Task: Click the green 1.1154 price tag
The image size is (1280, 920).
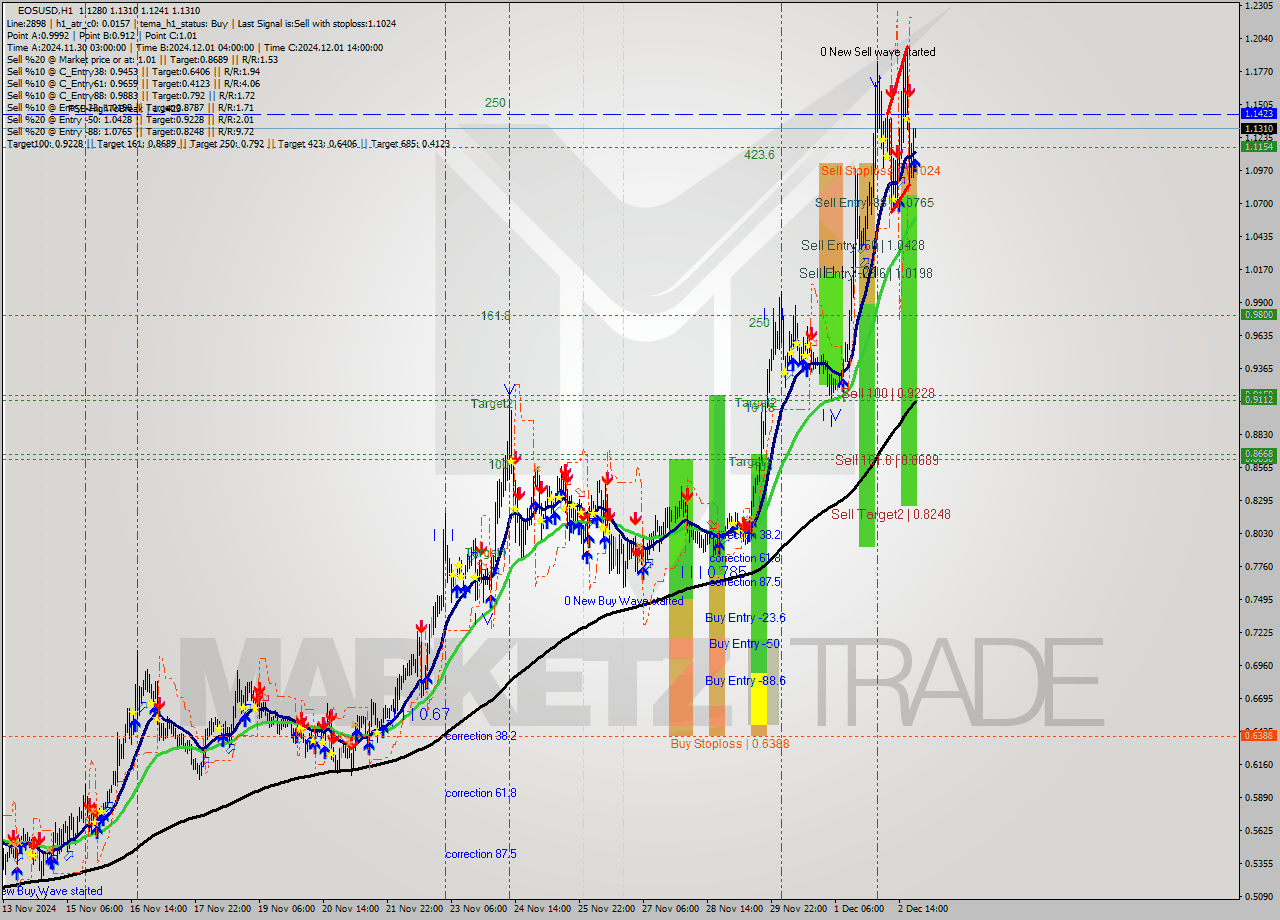Action: pyautogui.click(x=1258, y=147)
